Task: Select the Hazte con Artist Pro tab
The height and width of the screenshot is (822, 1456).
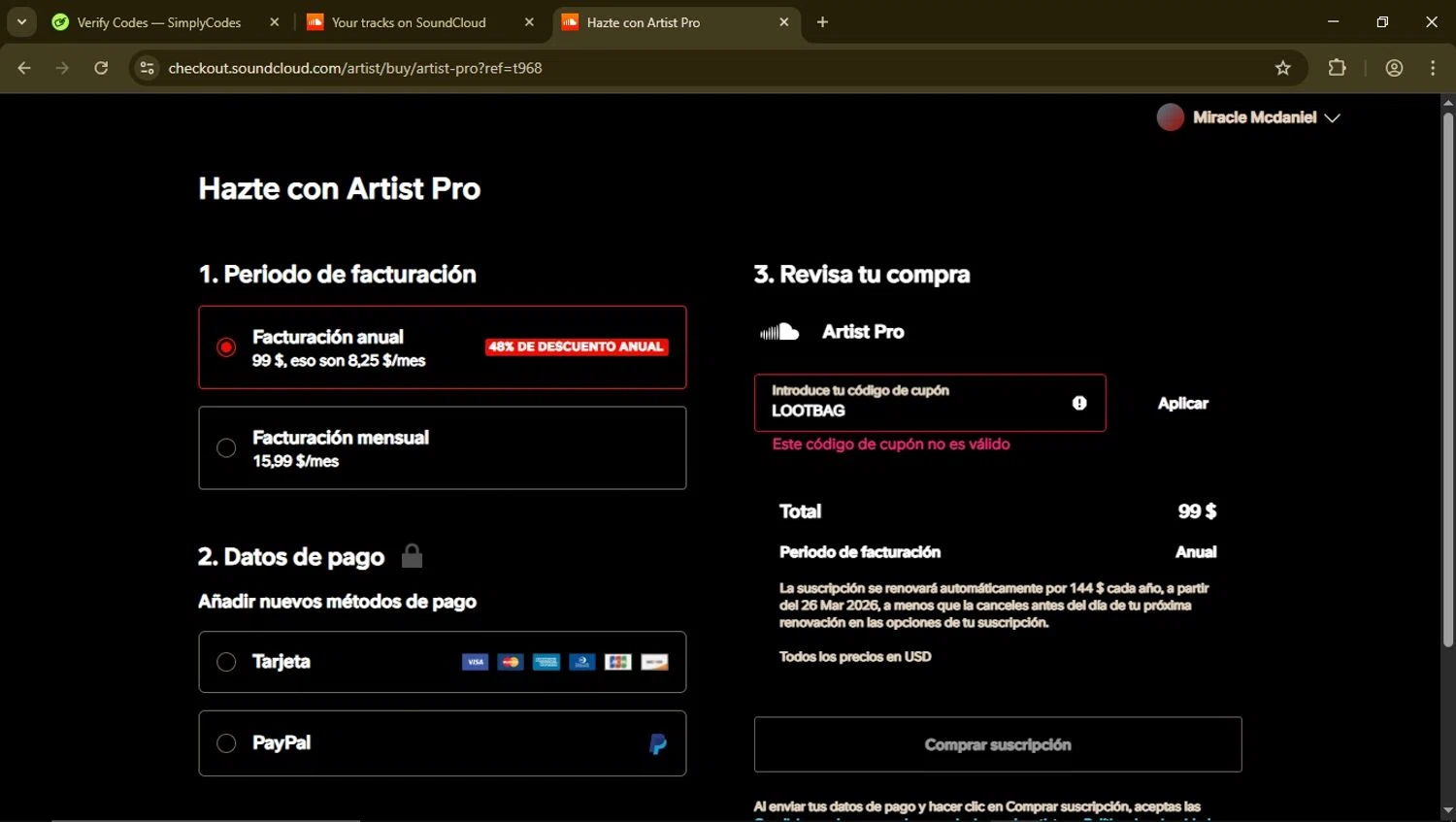Action: [677, 22]
